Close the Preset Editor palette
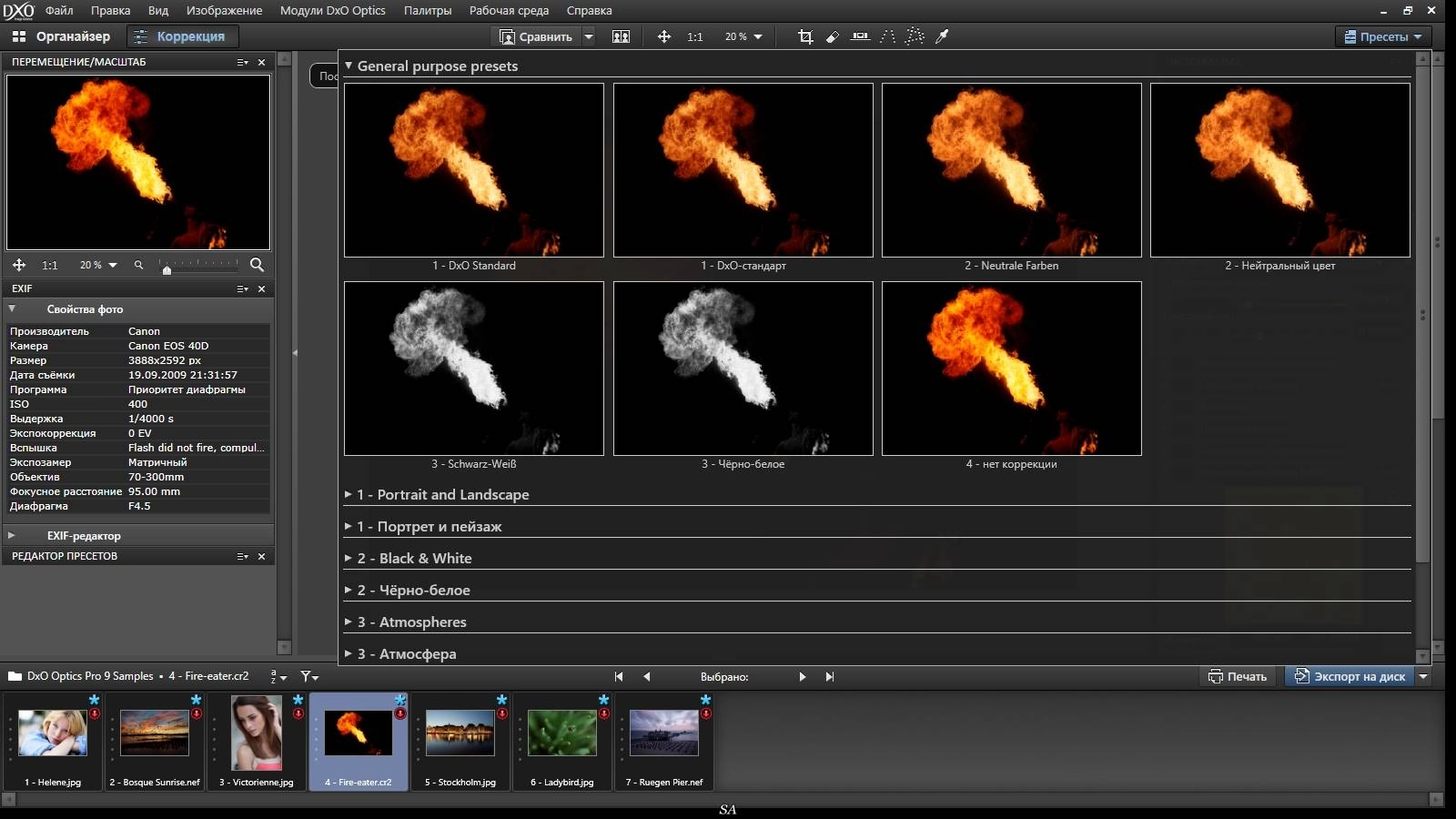The image size is (1456, 819). click(262, 556)
